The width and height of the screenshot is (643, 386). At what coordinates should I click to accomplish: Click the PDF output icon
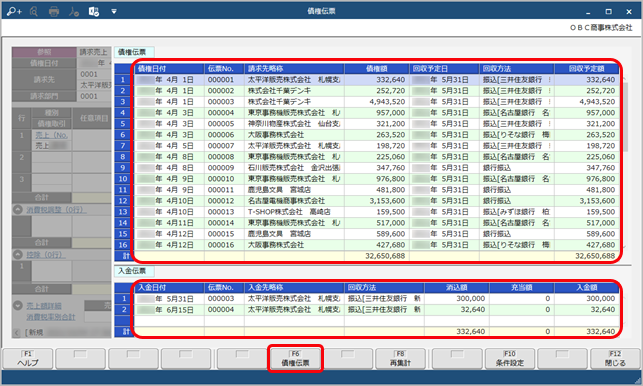[74, 11]
